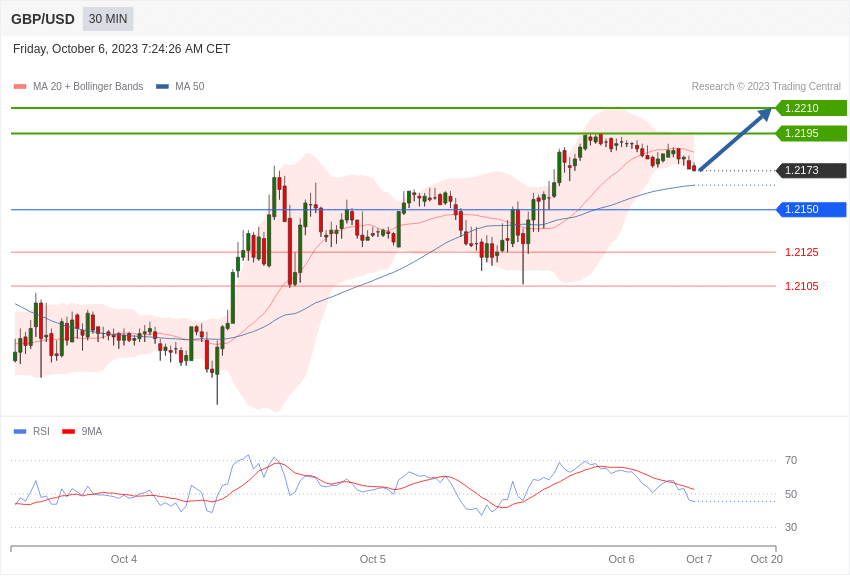
Task: Toggle the RSI legend entry
Action: [x=31, y=431]
